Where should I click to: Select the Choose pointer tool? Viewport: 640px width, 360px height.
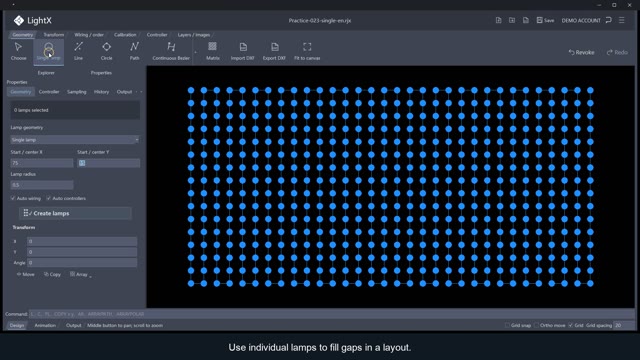click(x=18, y=51)
